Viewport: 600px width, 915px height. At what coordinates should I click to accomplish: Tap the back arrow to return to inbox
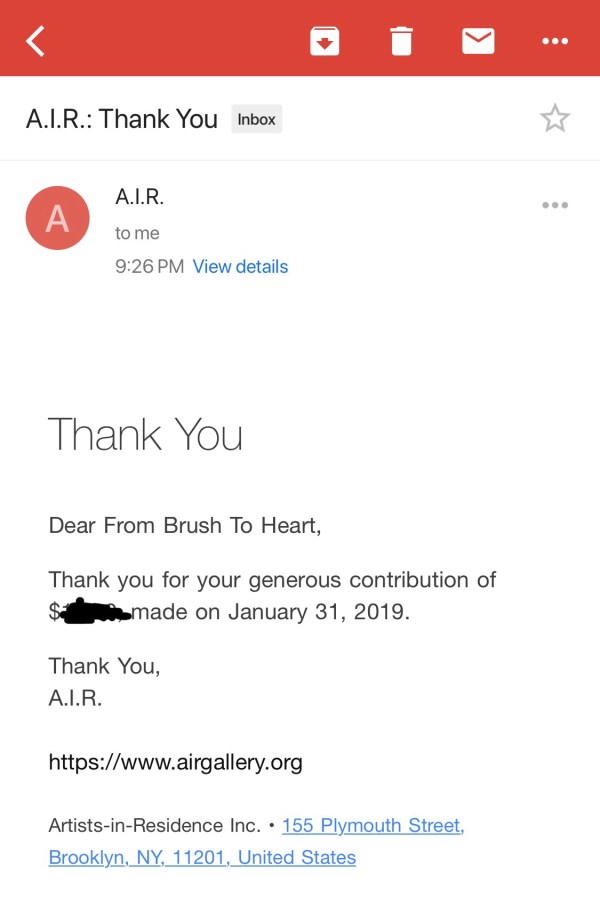click(36, 41)
